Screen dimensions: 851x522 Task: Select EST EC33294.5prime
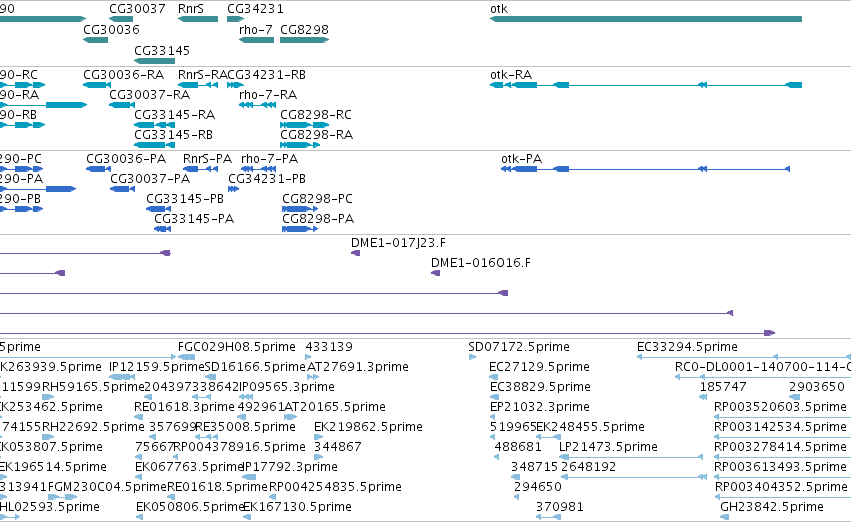coord(687,347)
